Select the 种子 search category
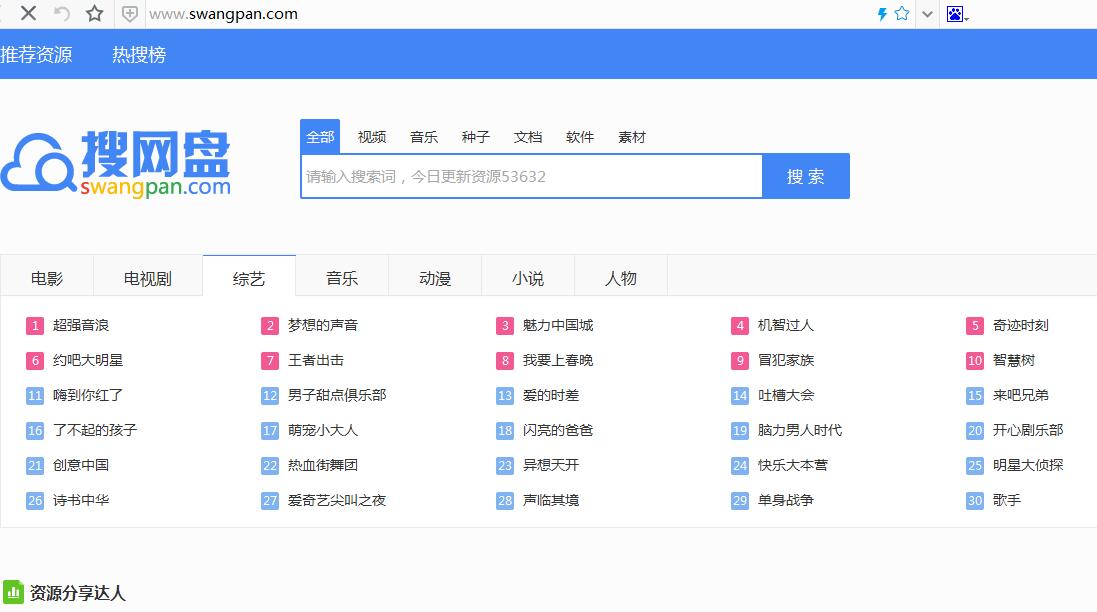The image size is (1097, 612). click(476, 137)
